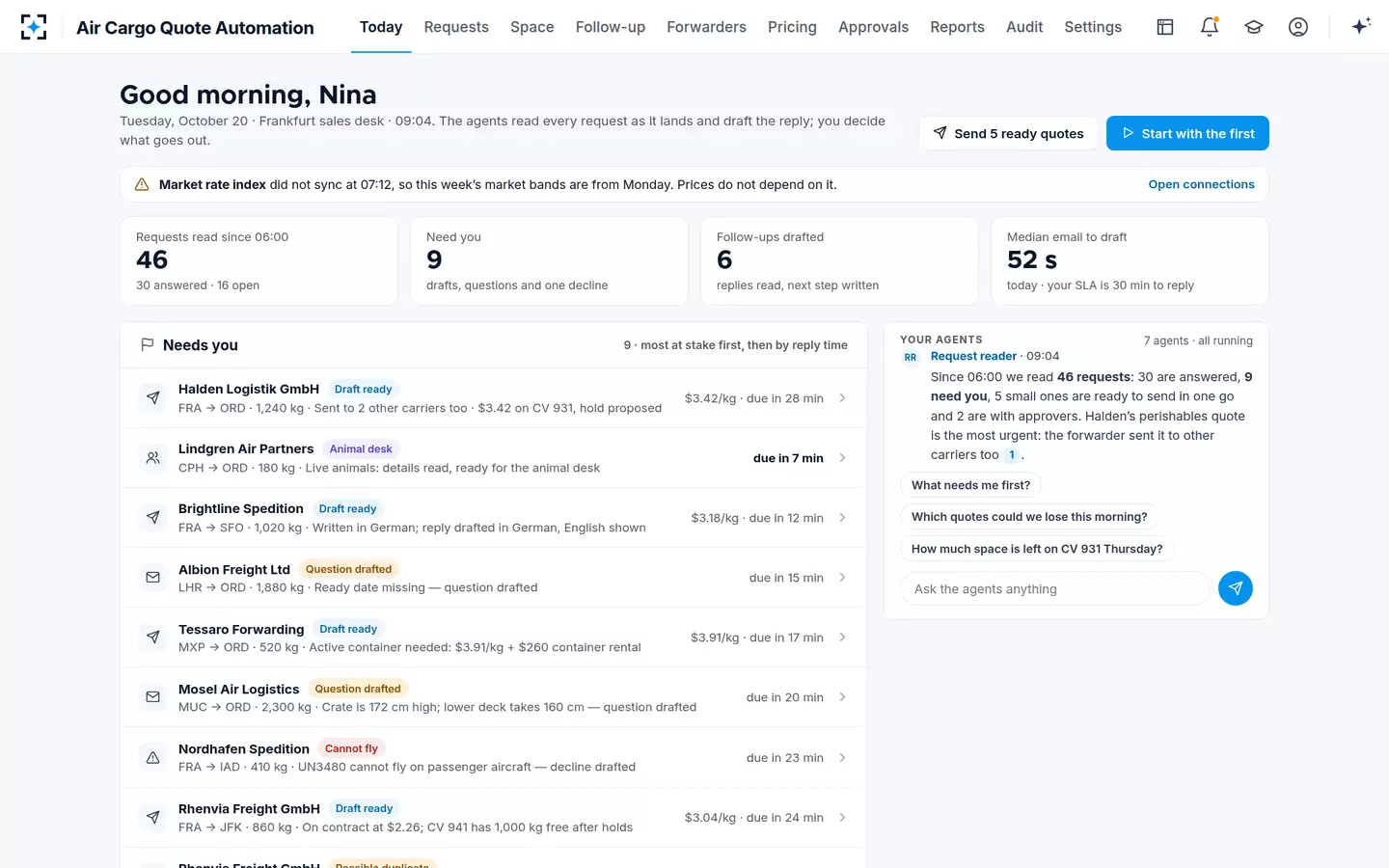The height and width of the screenshot is (868, 1389).
Task: Open the AI sparkle assistant icon
Action: click(1361, 27)
